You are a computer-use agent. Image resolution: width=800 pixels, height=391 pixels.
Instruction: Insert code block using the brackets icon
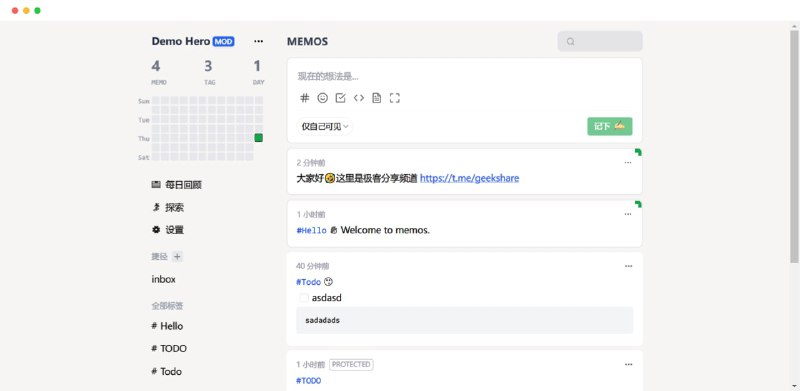click(359, 98)
